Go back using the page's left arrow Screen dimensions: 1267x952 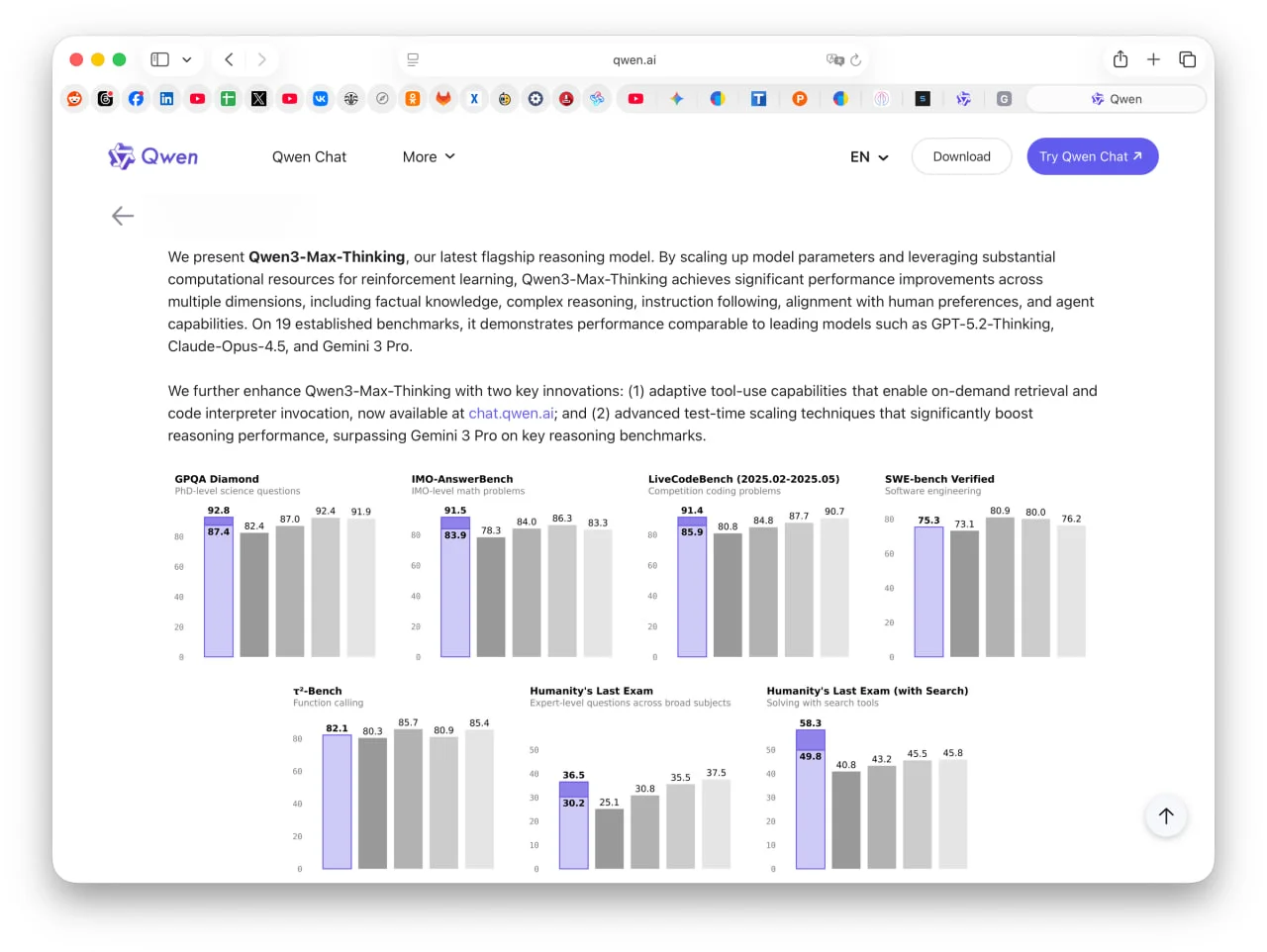pyautogui.click(x=123, y=216)
